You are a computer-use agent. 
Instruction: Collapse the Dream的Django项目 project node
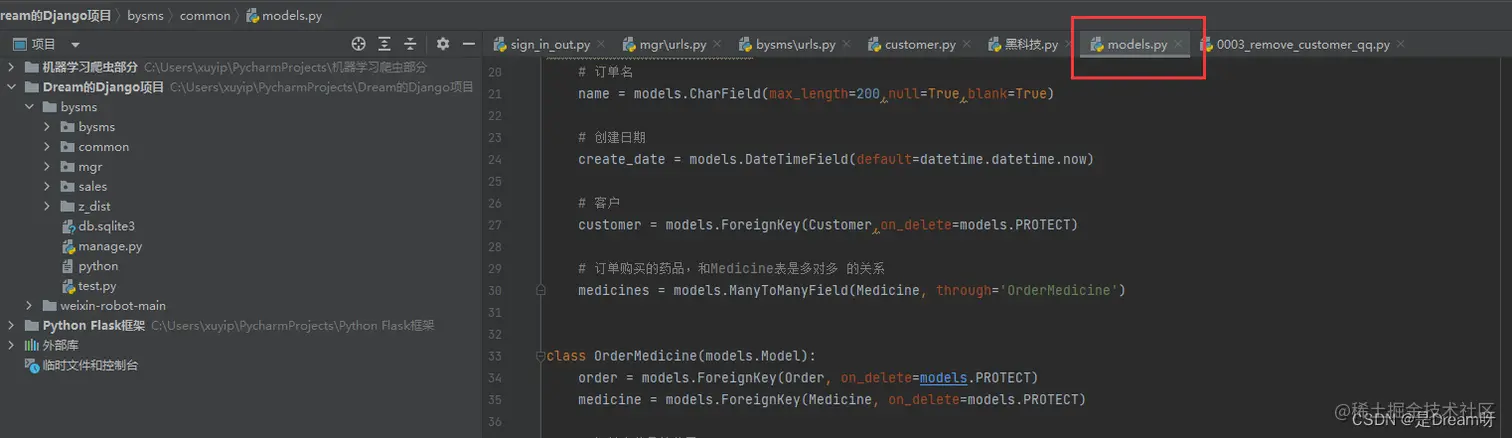[11, 87]
